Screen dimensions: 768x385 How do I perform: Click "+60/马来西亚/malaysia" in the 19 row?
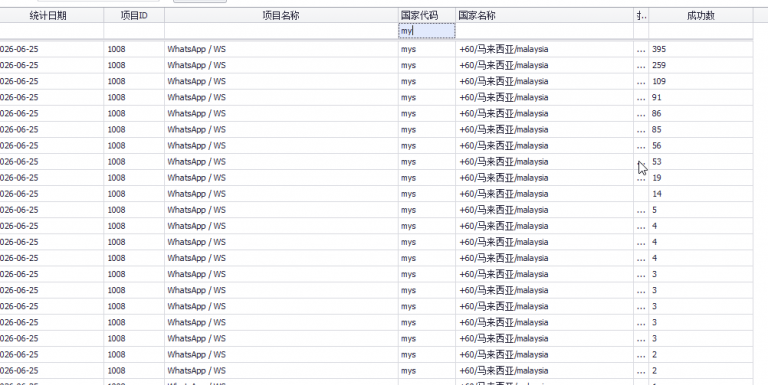(504, 178)
